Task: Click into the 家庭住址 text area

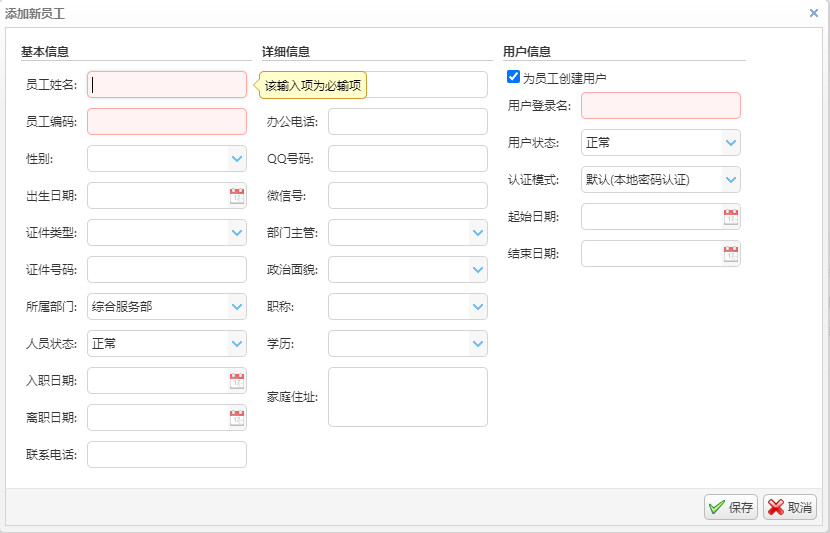Action: 407,397
